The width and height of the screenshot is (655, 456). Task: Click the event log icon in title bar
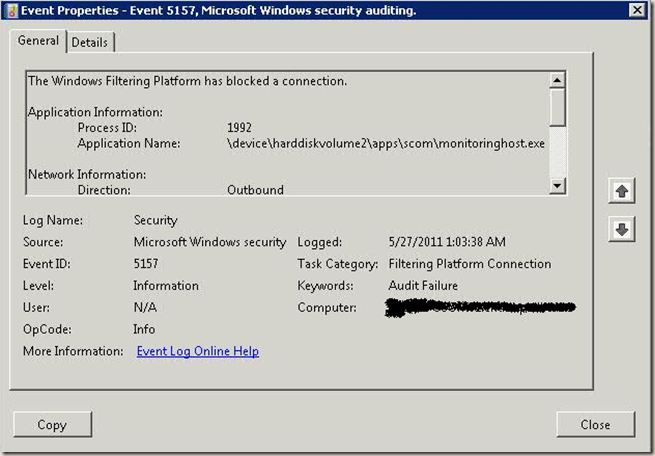tap(12, 10)
